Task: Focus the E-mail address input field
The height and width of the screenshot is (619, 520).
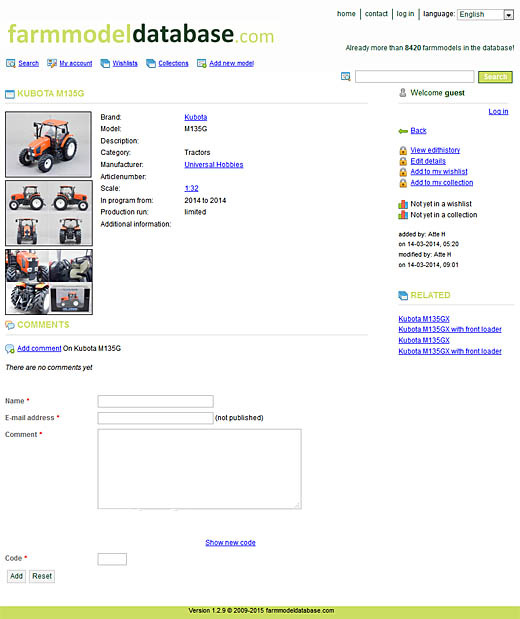Action: coord(156,418)
